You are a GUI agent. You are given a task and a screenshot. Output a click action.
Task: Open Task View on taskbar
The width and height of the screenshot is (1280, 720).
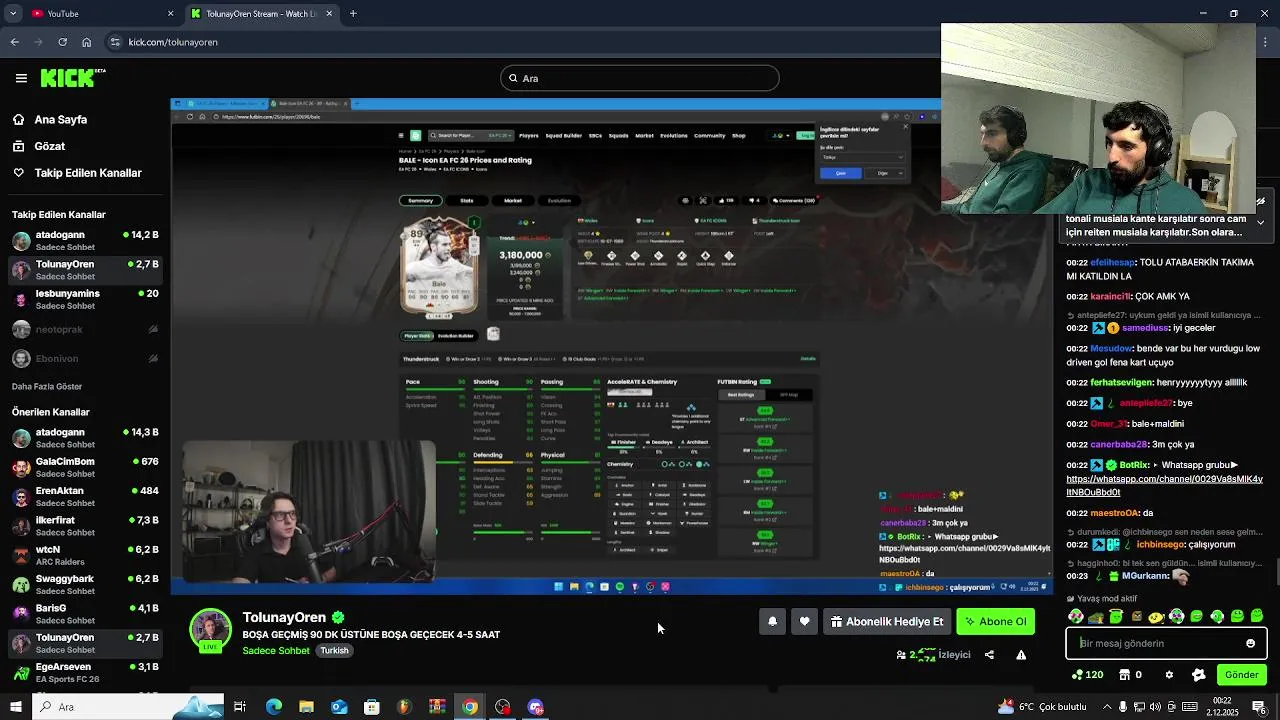240,707
